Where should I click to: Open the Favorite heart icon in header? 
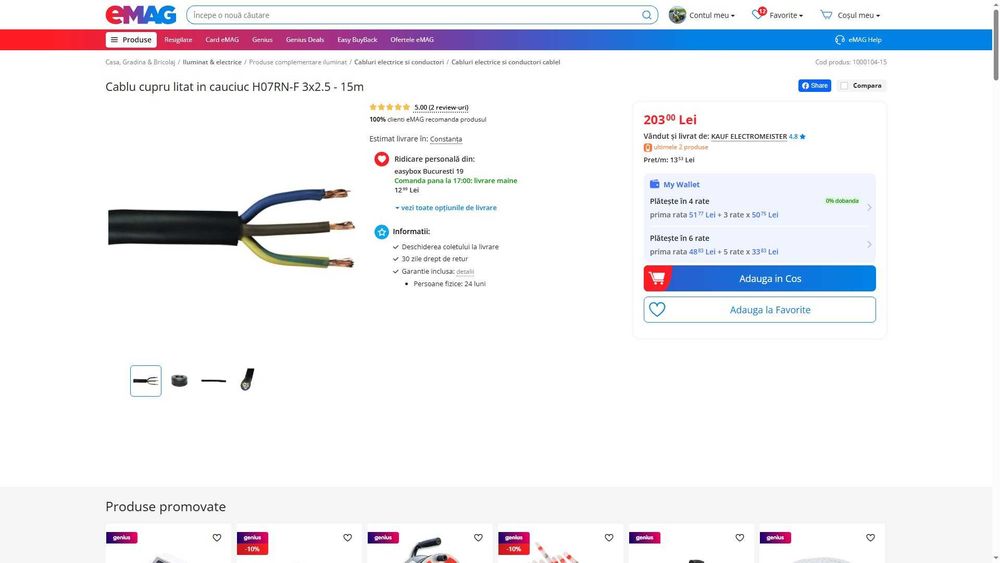point(758,14)
